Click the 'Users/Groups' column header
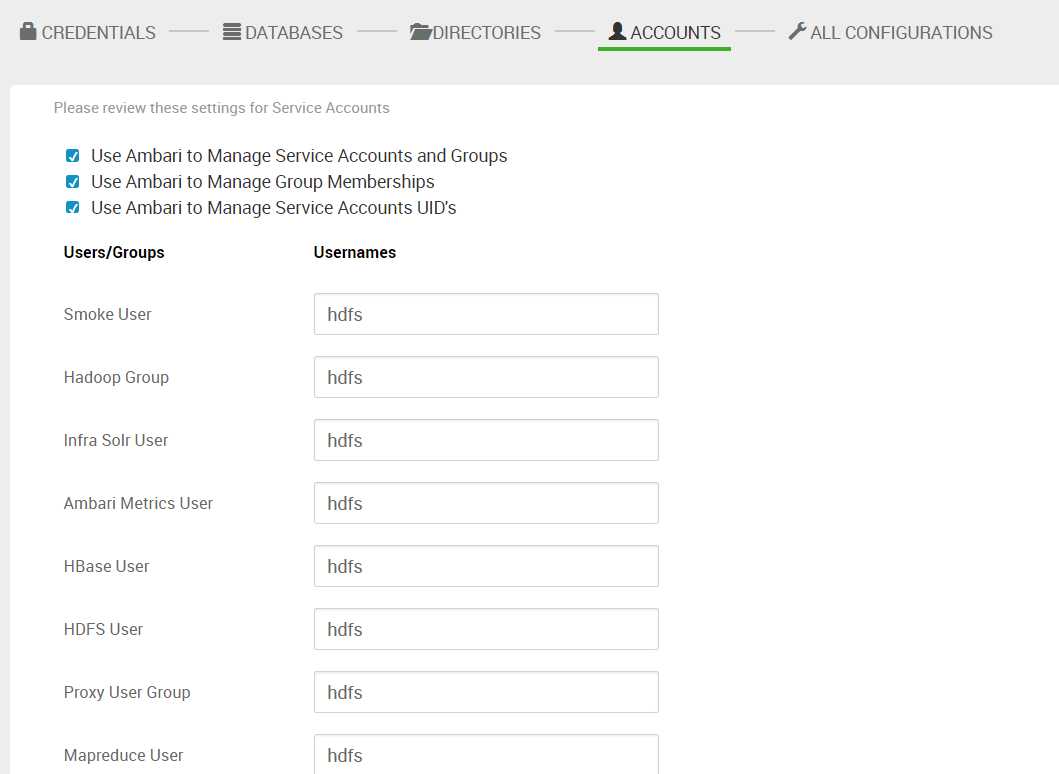This screenshot has width=1059, height=774. point(114,253)
